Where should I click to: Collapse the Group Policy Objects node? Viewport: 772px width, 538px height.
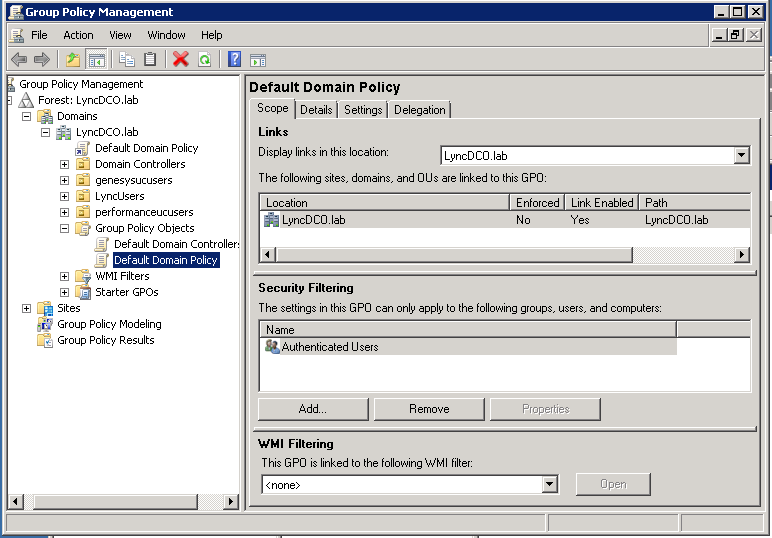tap(64, 228)
